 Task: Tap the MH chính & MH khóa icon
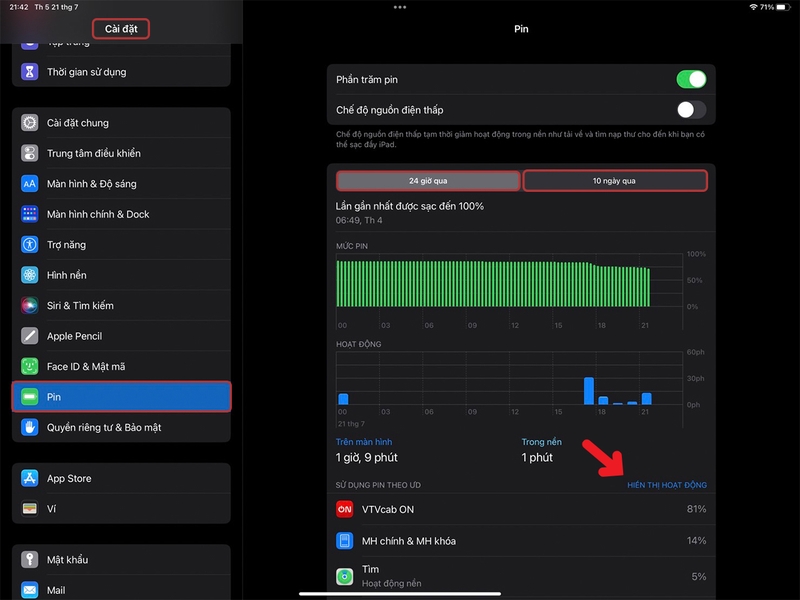pos(344,541)
